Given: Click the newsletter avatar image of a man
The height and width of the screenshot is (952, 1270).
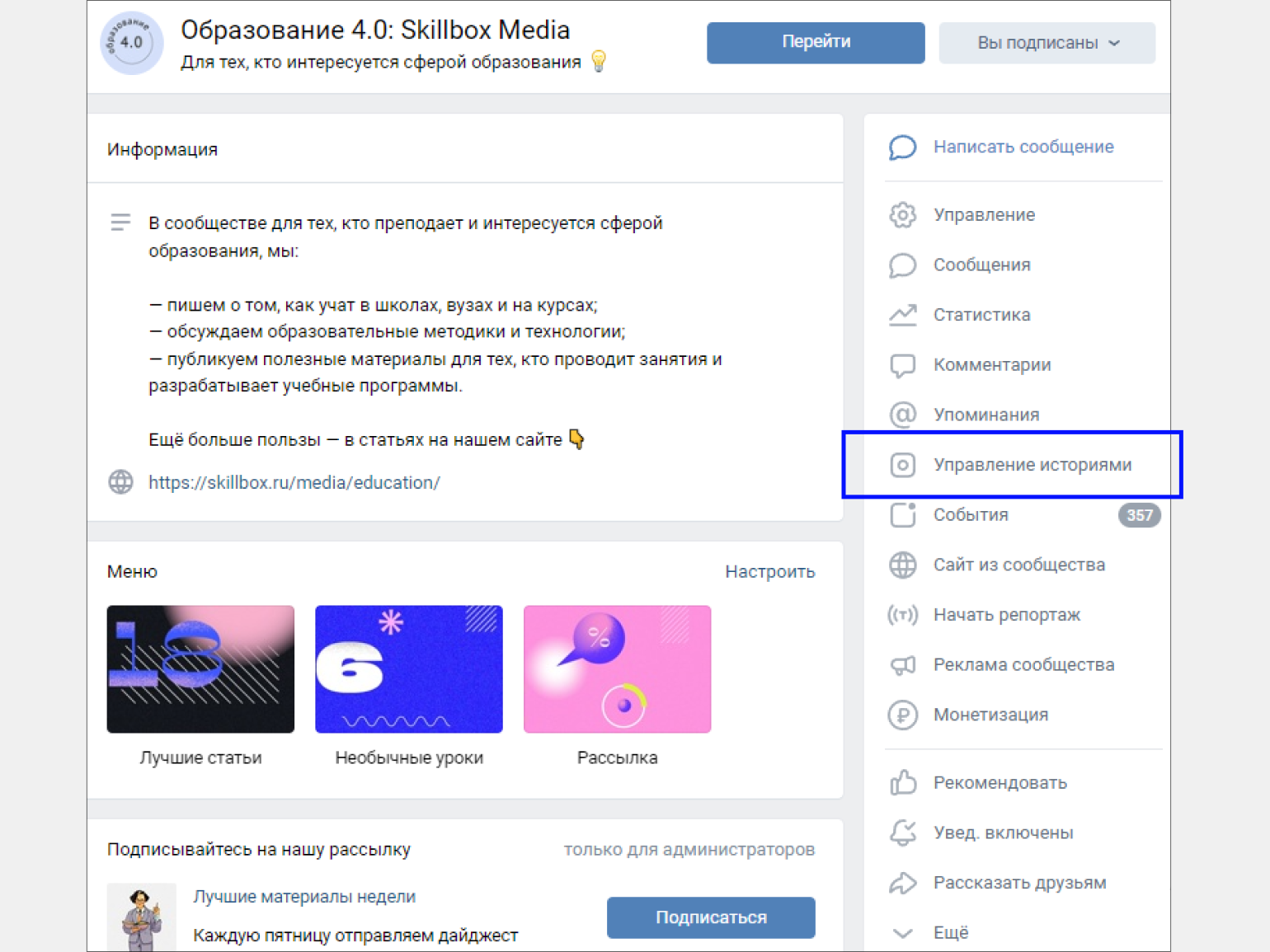Looking at the screenshot, I should (x=142, y=917).
